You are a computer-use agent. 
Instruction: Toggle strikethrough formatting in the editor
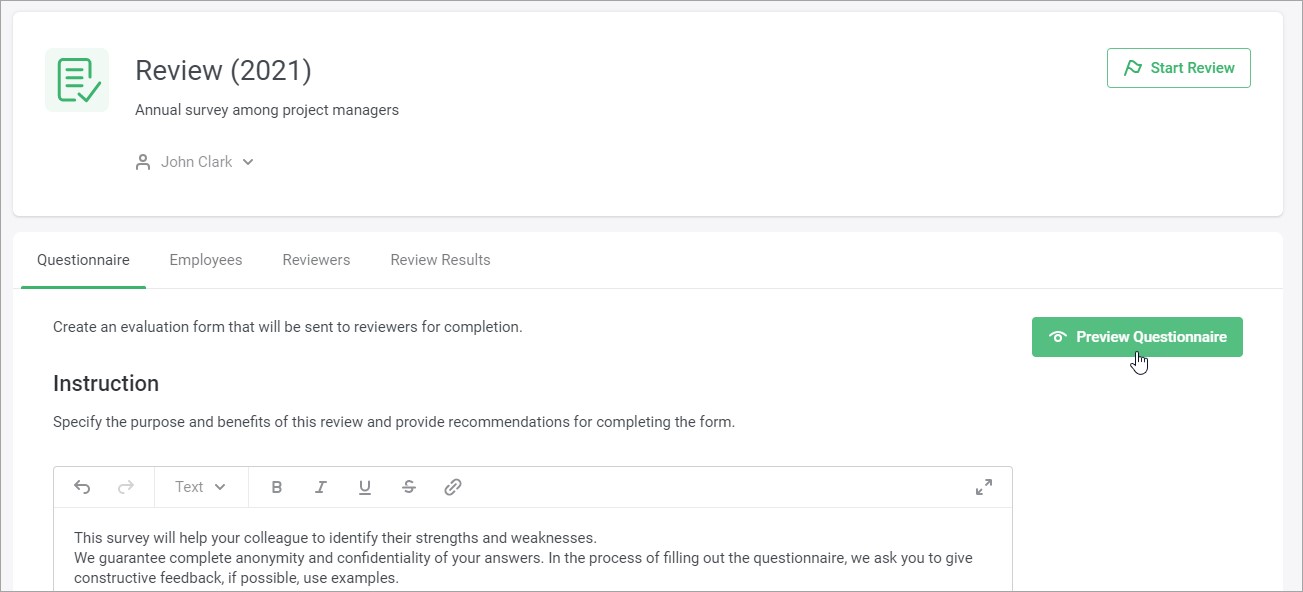pyautogui.click(x=409, y=487)
